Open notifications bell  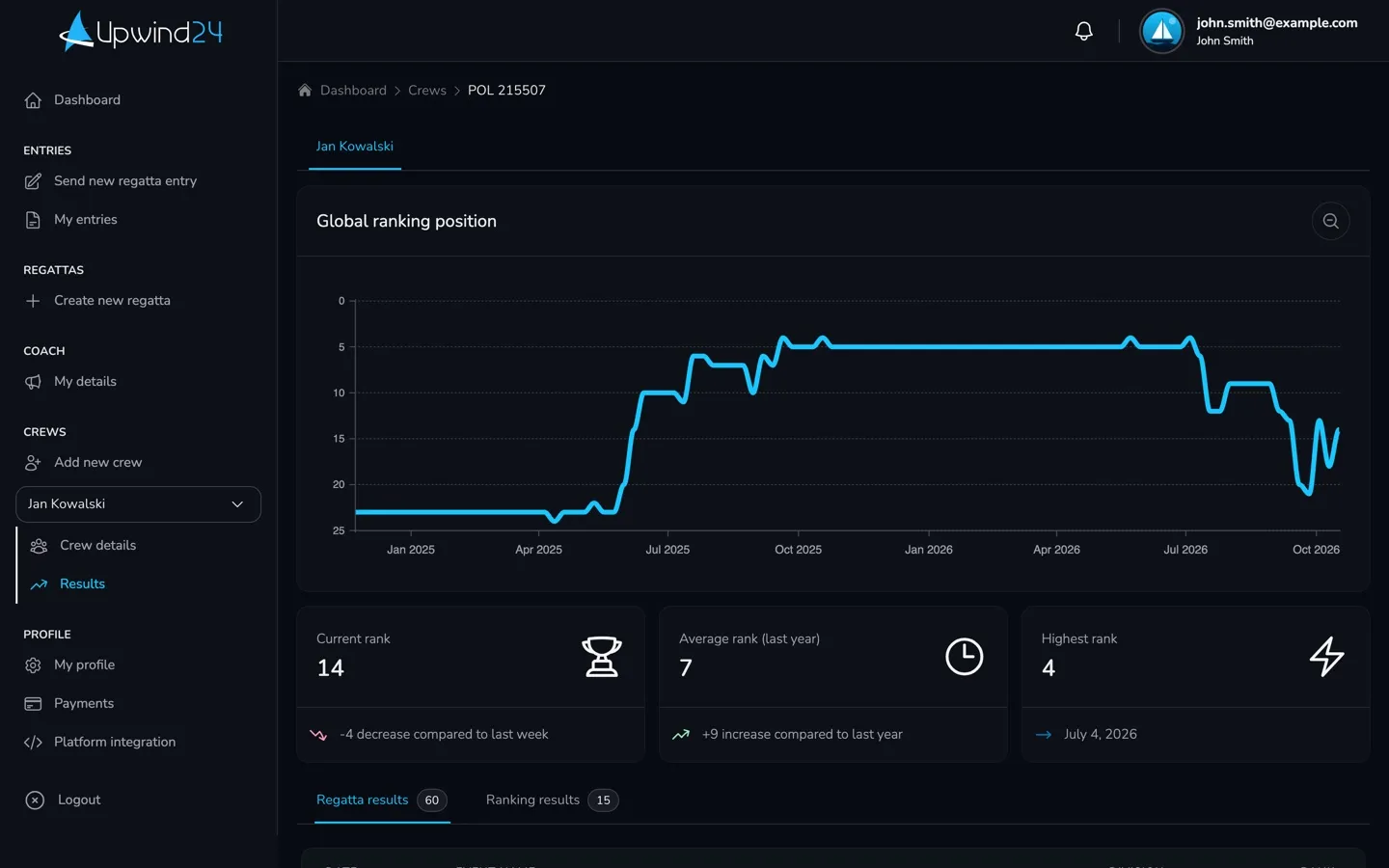pyautogui.click(x=1084, y=31)
